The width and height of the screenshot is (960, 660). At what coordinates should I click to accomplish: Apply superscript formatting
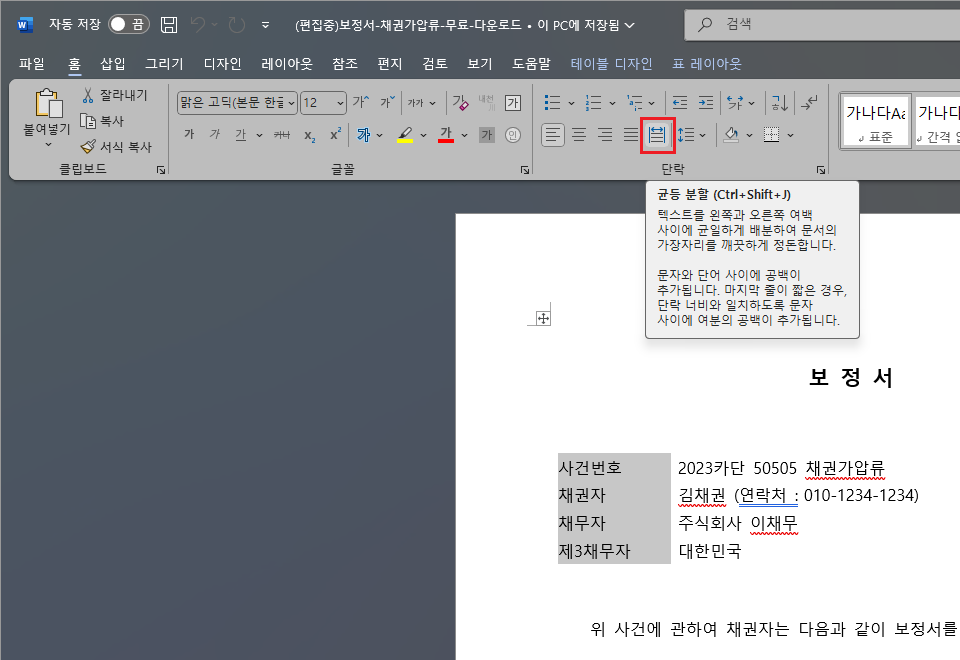333,133
